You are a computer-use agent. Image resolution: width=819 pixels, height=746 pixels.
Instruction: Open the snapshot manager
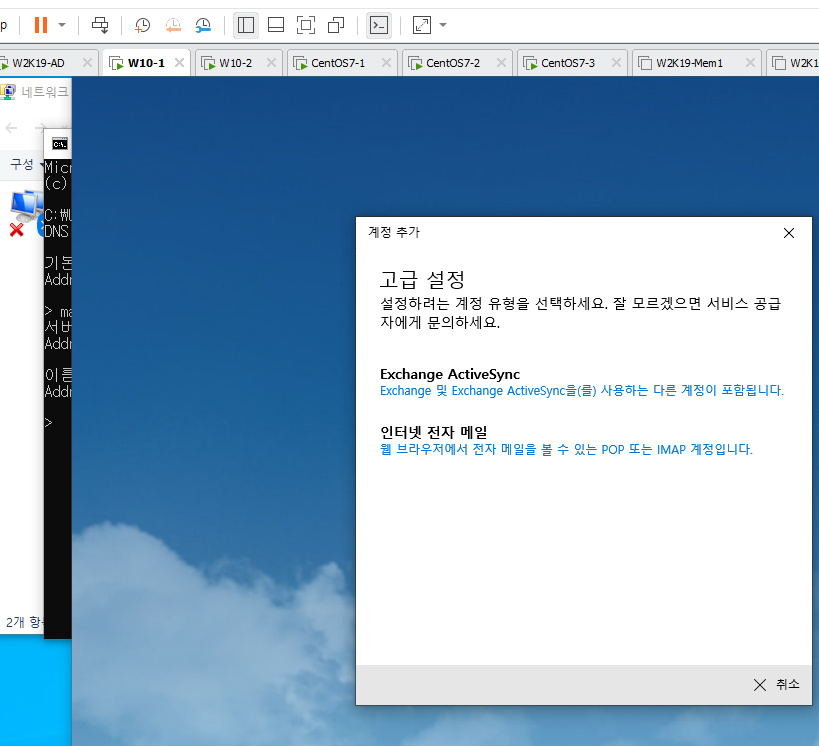click(x=203, y=25)
